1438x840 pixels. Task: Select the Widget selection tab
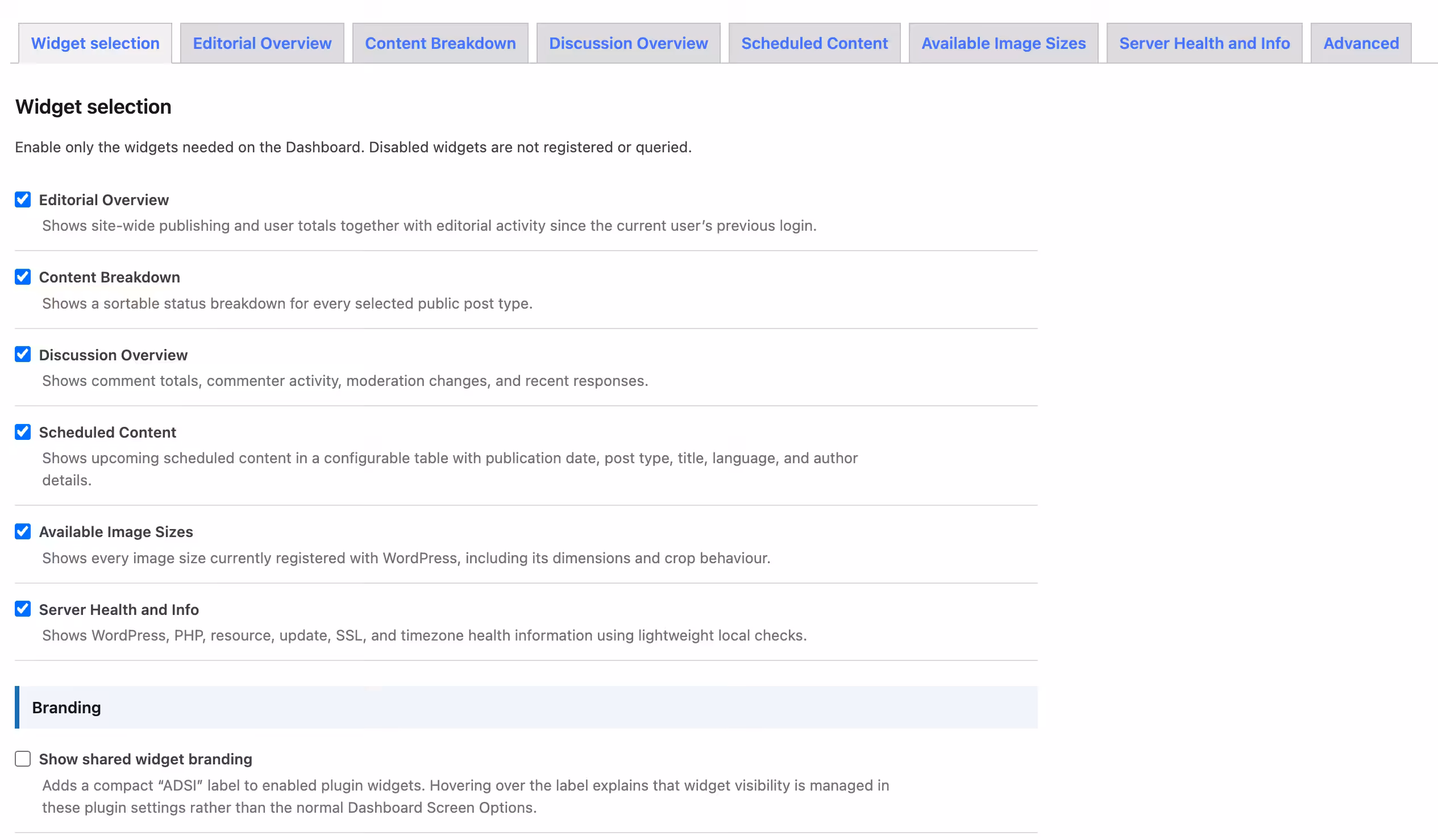point(95,43)
